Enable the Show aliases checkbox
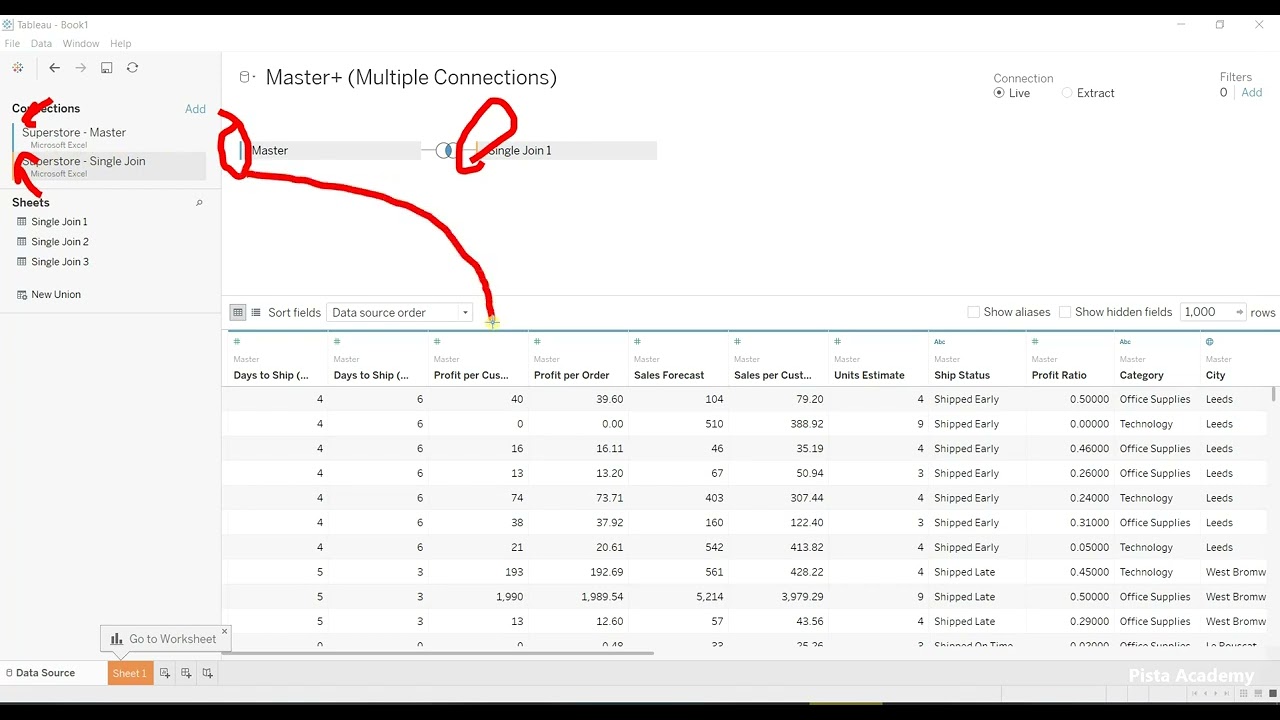 pyautogui.click(x=973, y=312)
